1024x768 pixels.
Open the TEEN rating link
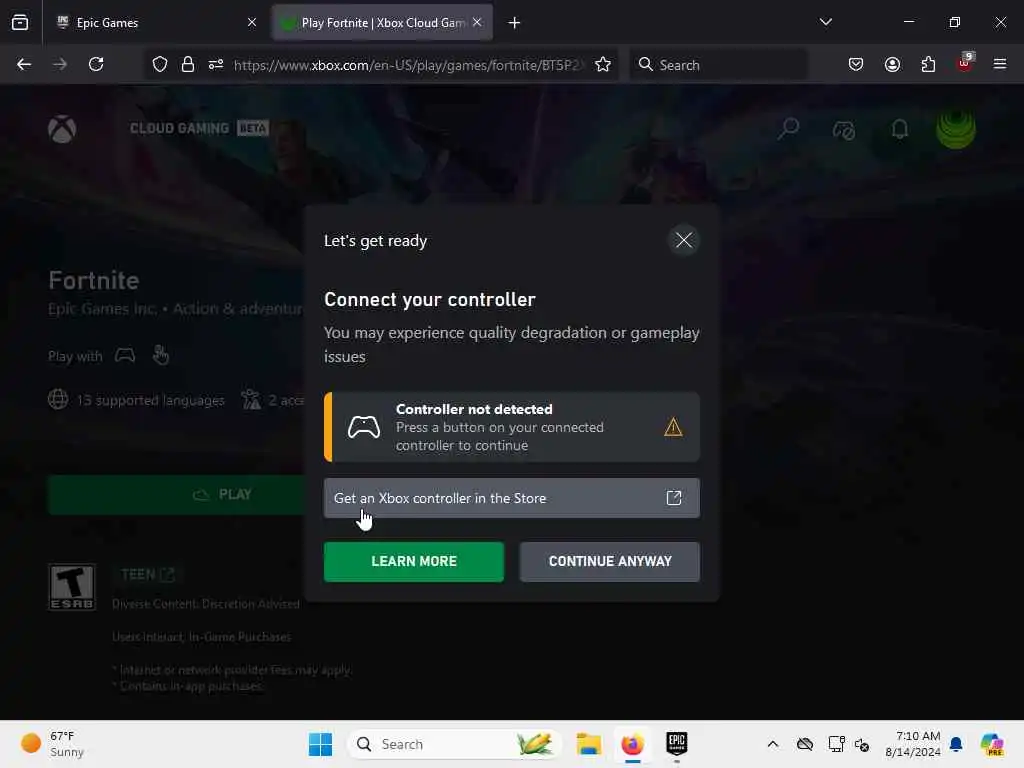tap(148, 575)
